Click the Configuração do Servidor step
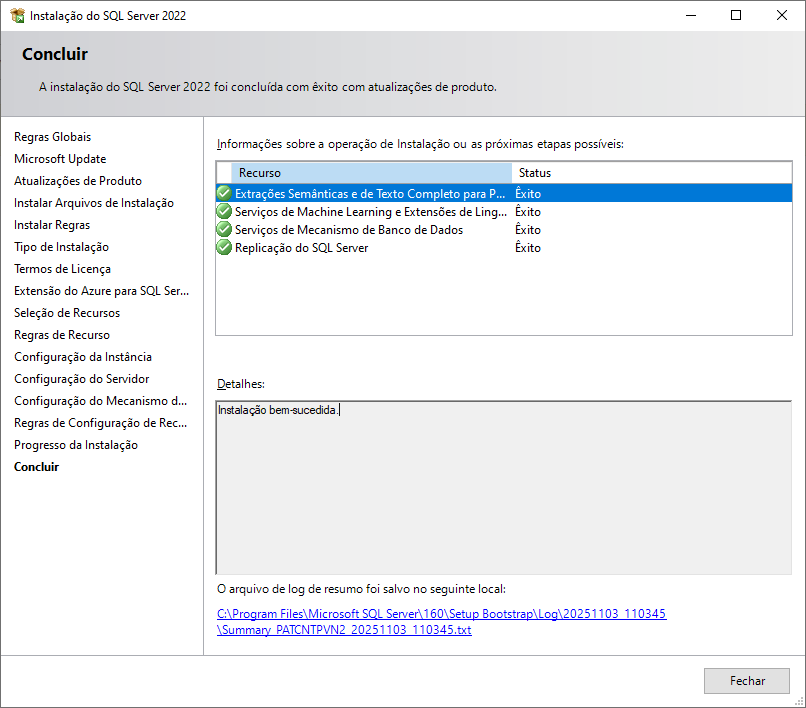 pyautogui.click(x=81, y=379)
